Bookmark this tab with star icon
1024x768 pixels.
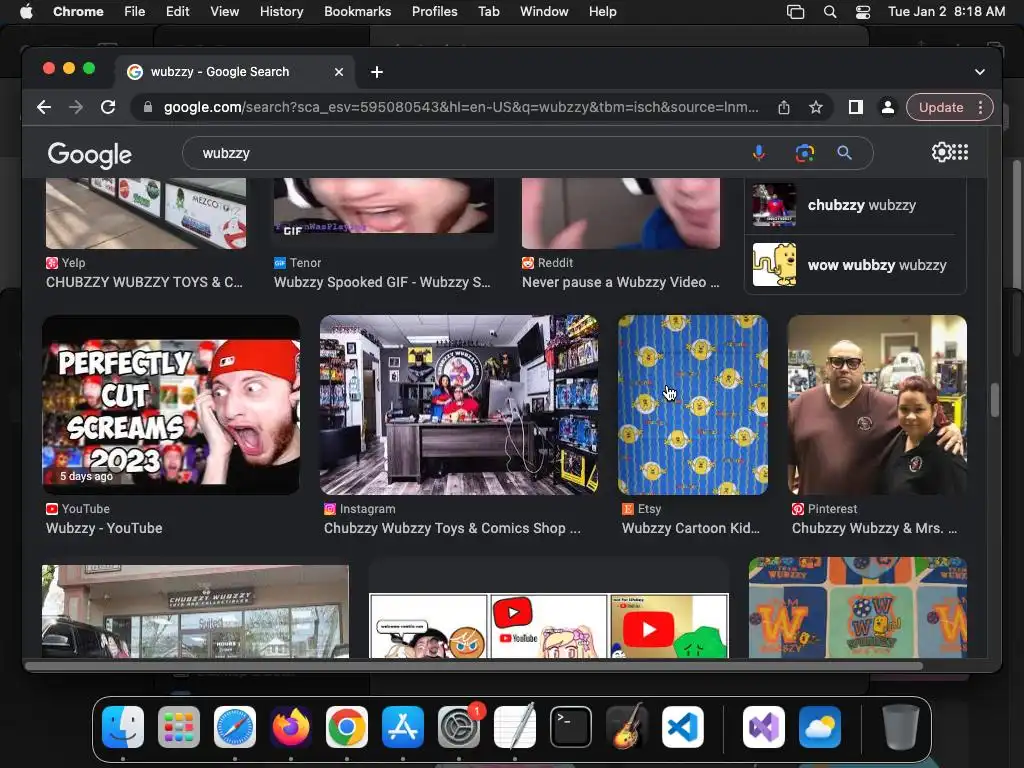(816, 107)
